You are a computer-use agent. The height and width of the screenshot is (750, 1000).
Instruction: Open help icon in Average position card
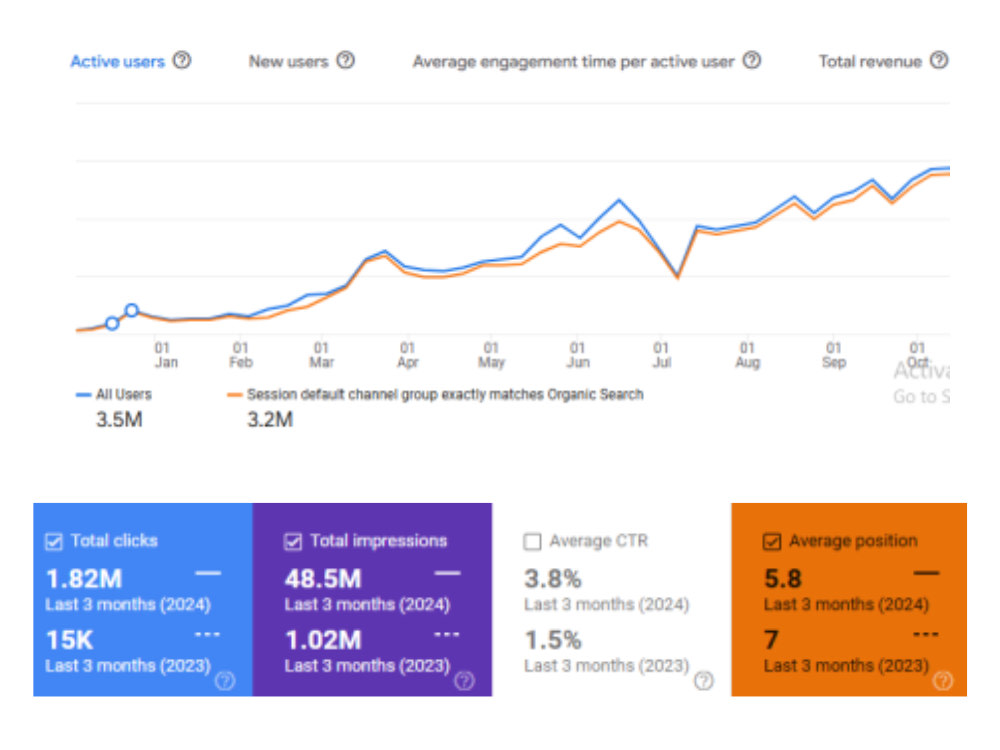(943, 680)
